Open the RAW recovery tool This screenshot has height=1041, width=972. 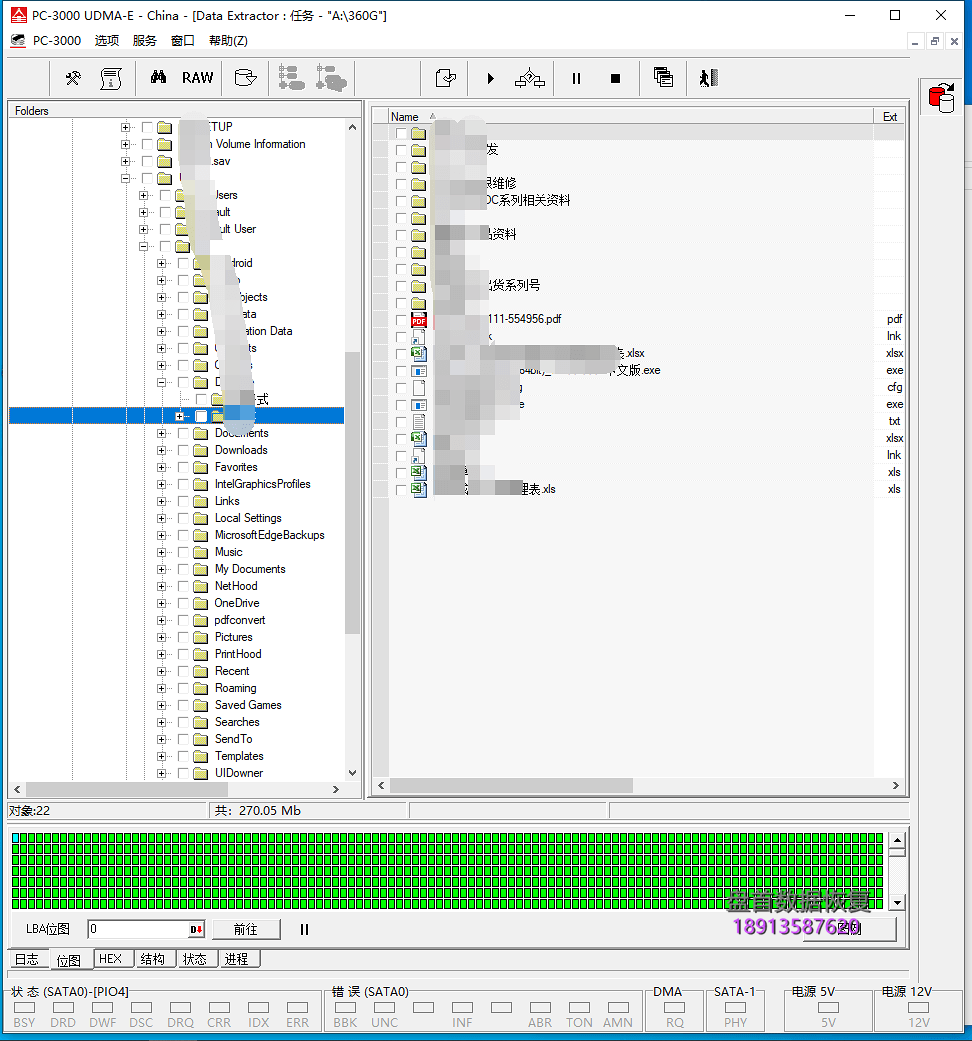click(197, 78)
